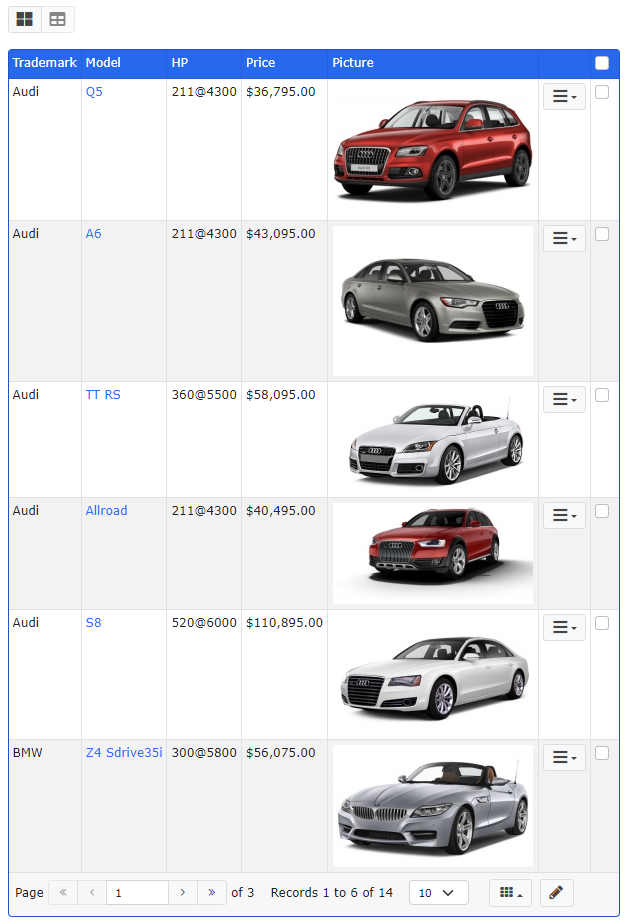Image resolution: width=628 pixels, height=924 pixels.
Task: Check the box for Audi Q5 row
Action: pyautogui.click(x=602, y=92)
